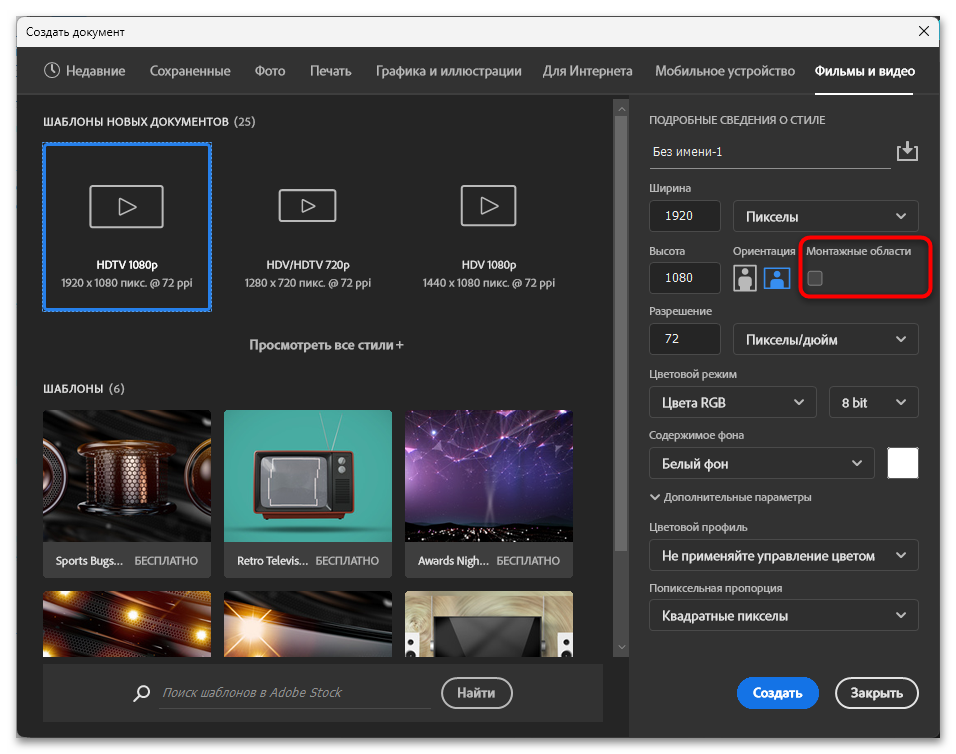Open the Пикселы width units dropdown

[x=825, y=216]
